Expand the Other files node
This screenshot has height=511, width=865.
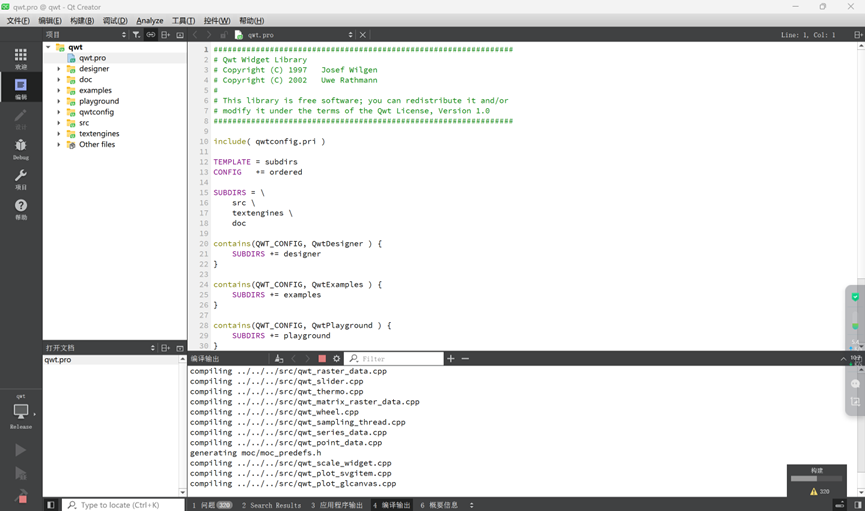tap(59, 145)
